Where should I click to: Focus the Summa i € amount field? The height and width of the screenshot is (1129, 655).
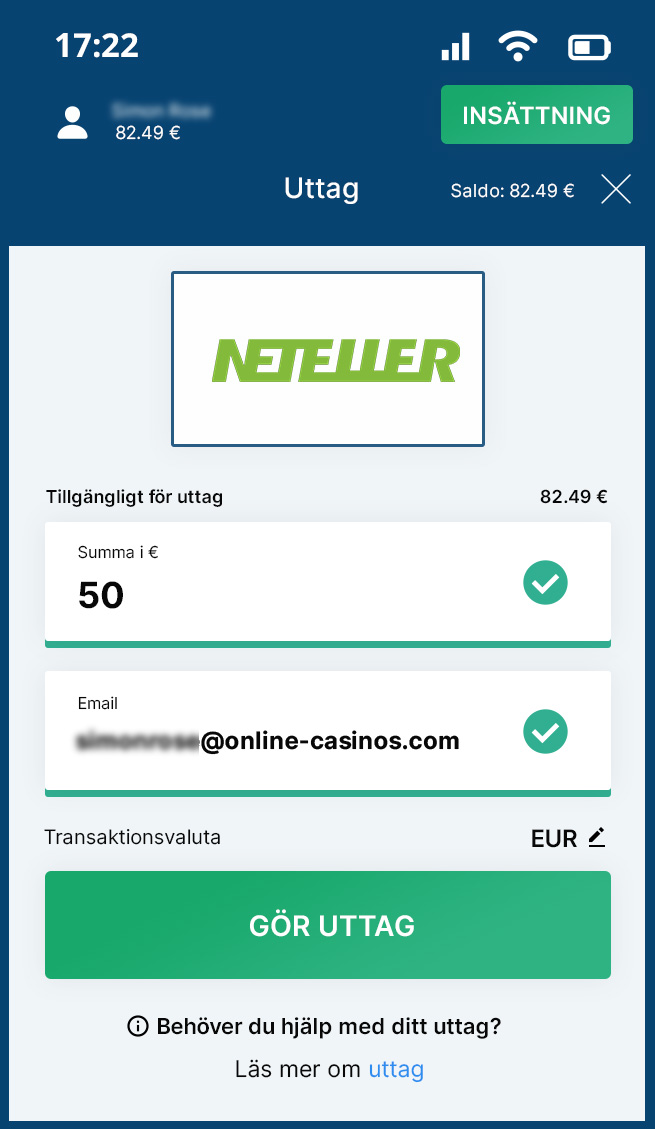(x=328, y=584)
